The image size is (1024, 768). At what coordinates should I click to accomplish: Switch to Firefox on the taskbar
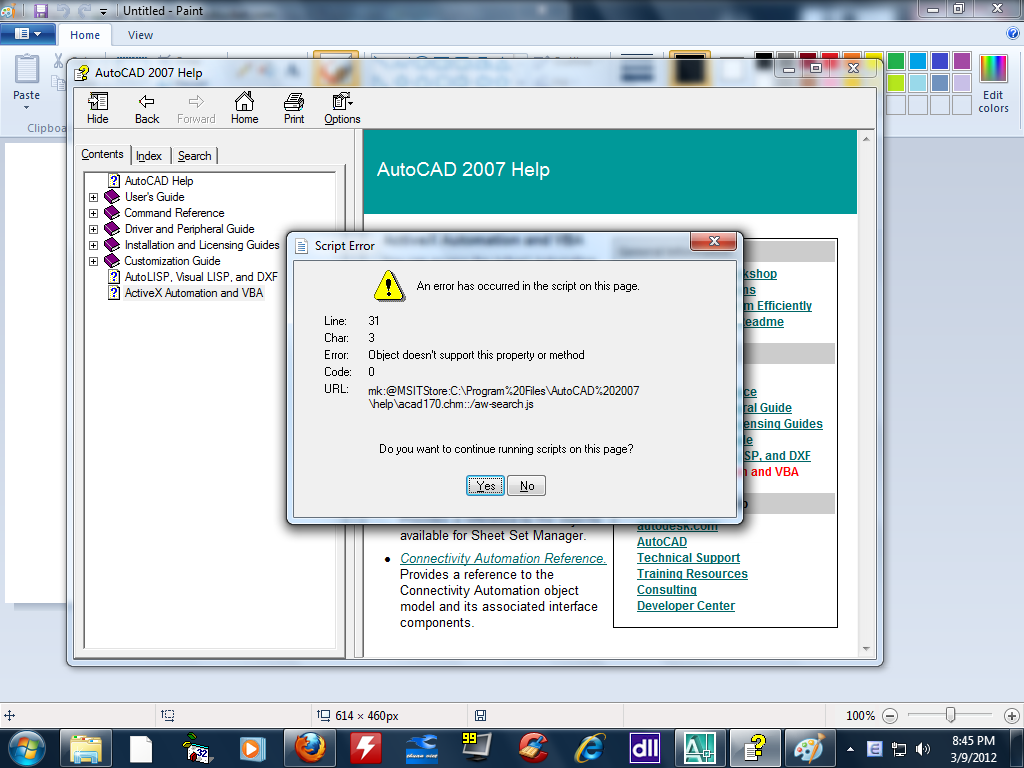point(310,748)
